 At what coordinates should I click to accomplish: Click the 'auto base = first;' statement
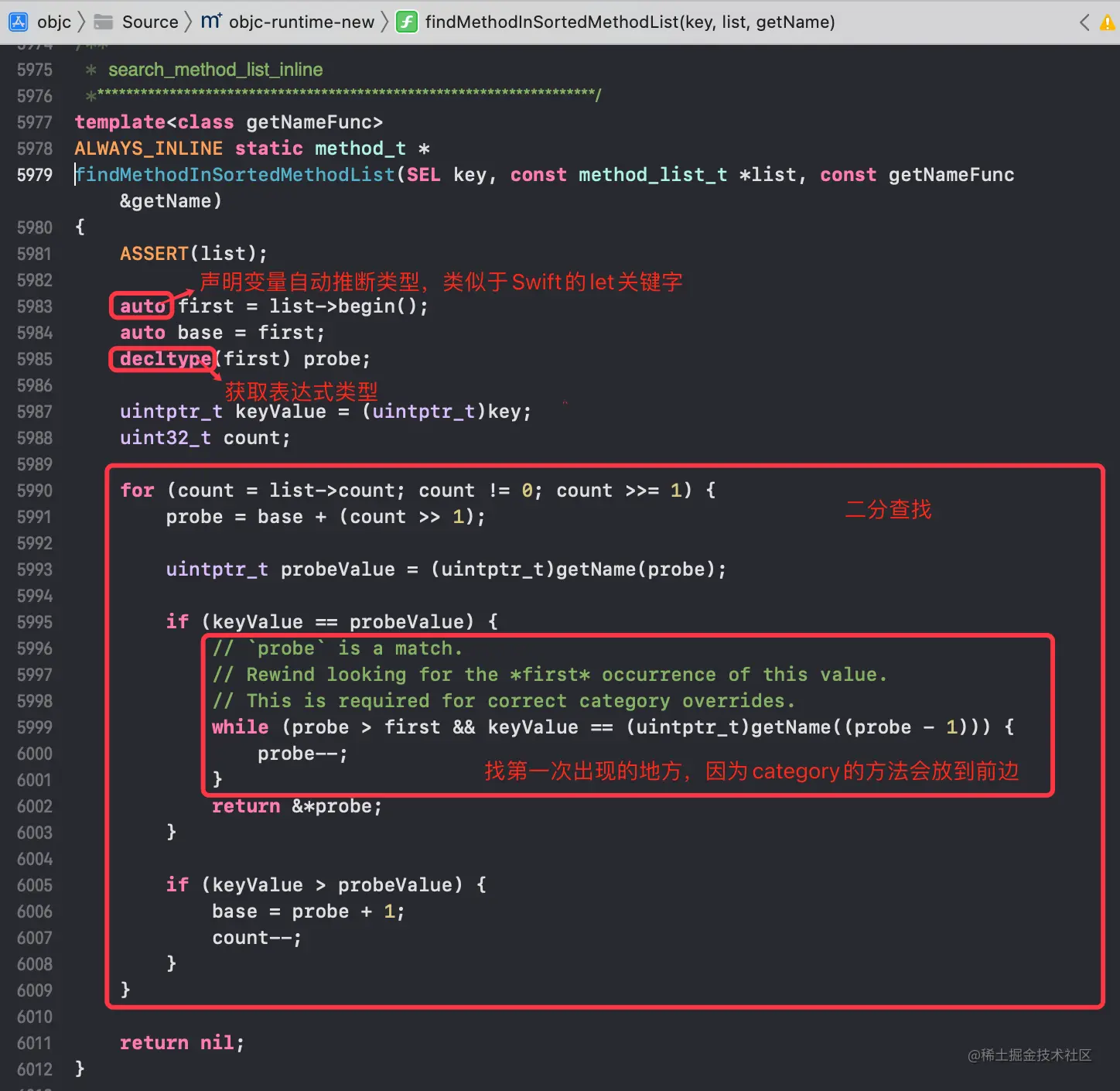[x=222, y=333]
